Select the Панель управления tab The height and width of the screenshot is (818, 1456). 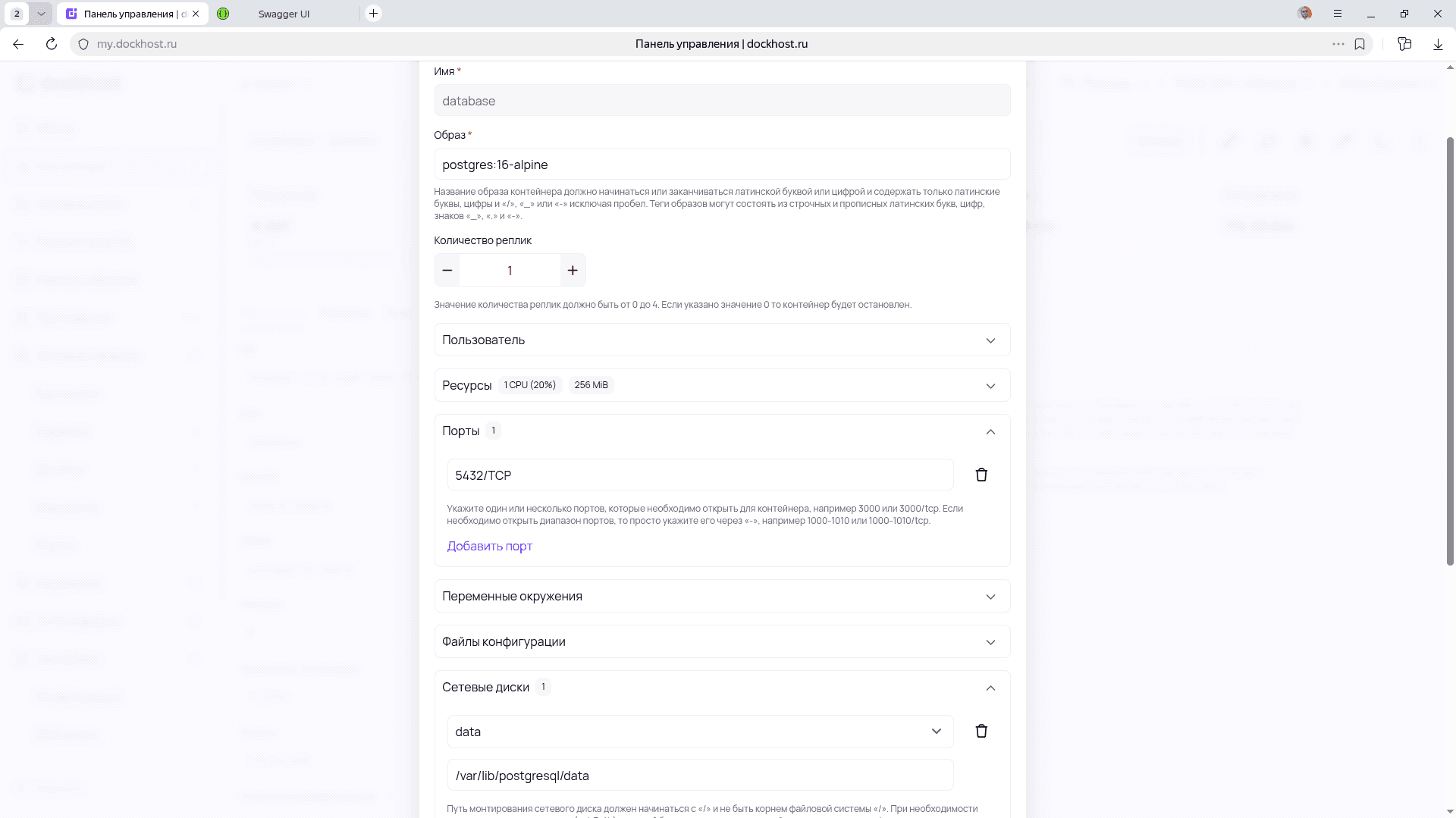[133, 14]
